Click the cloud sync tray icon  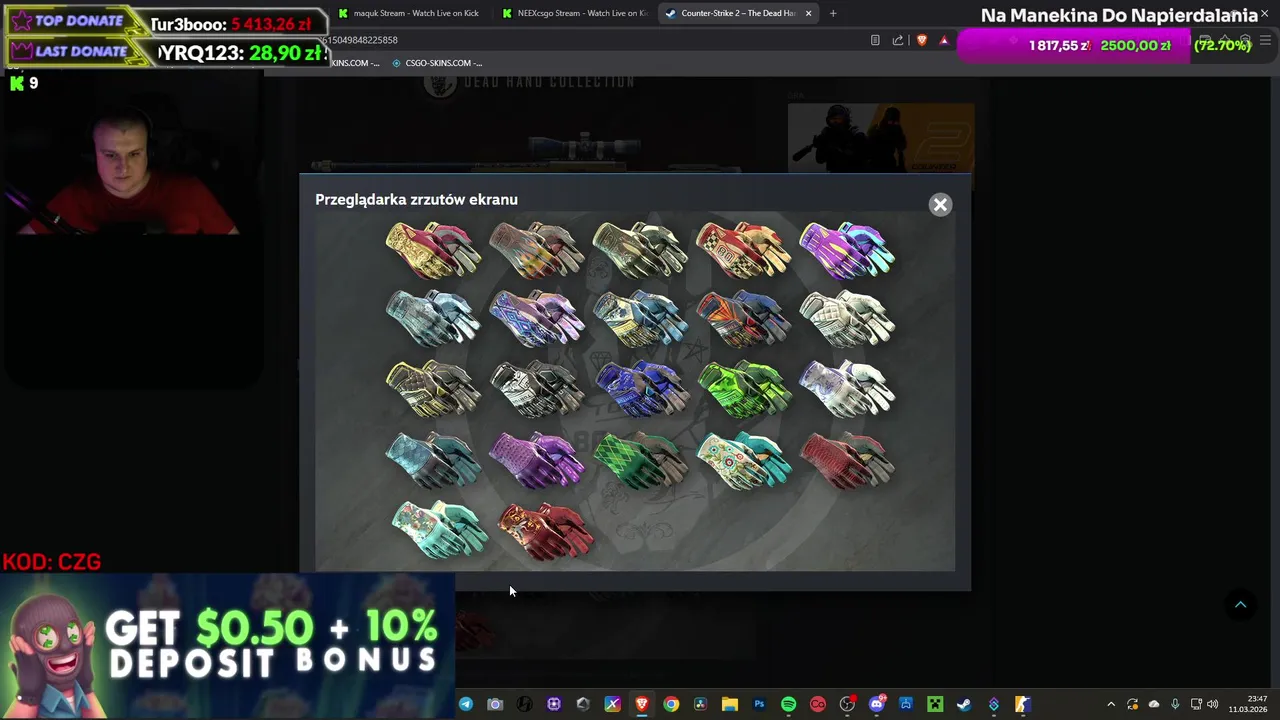pos(1154,705)
